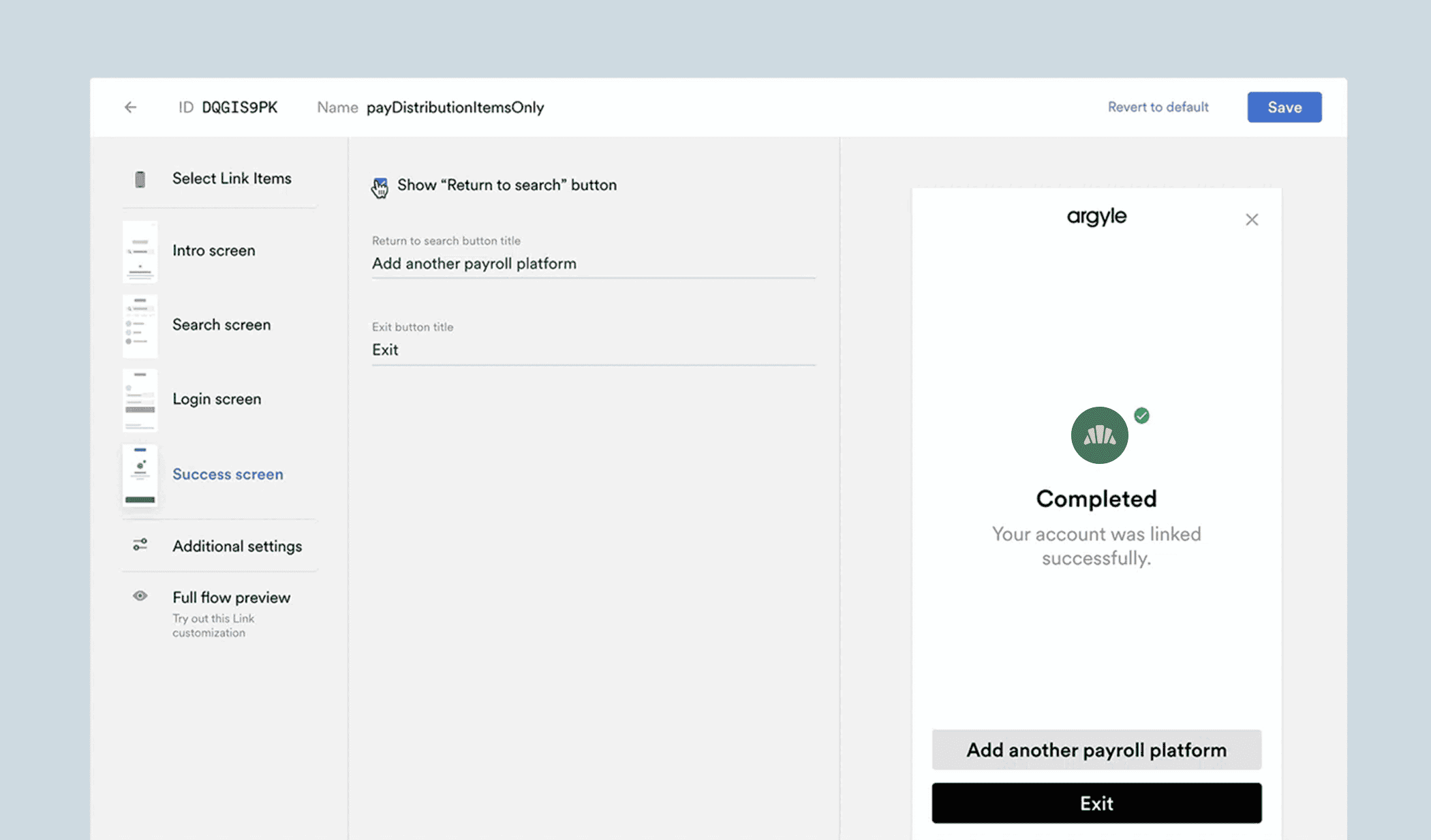Click "Try out this Link customization" subtitle

tap(213, 625)
